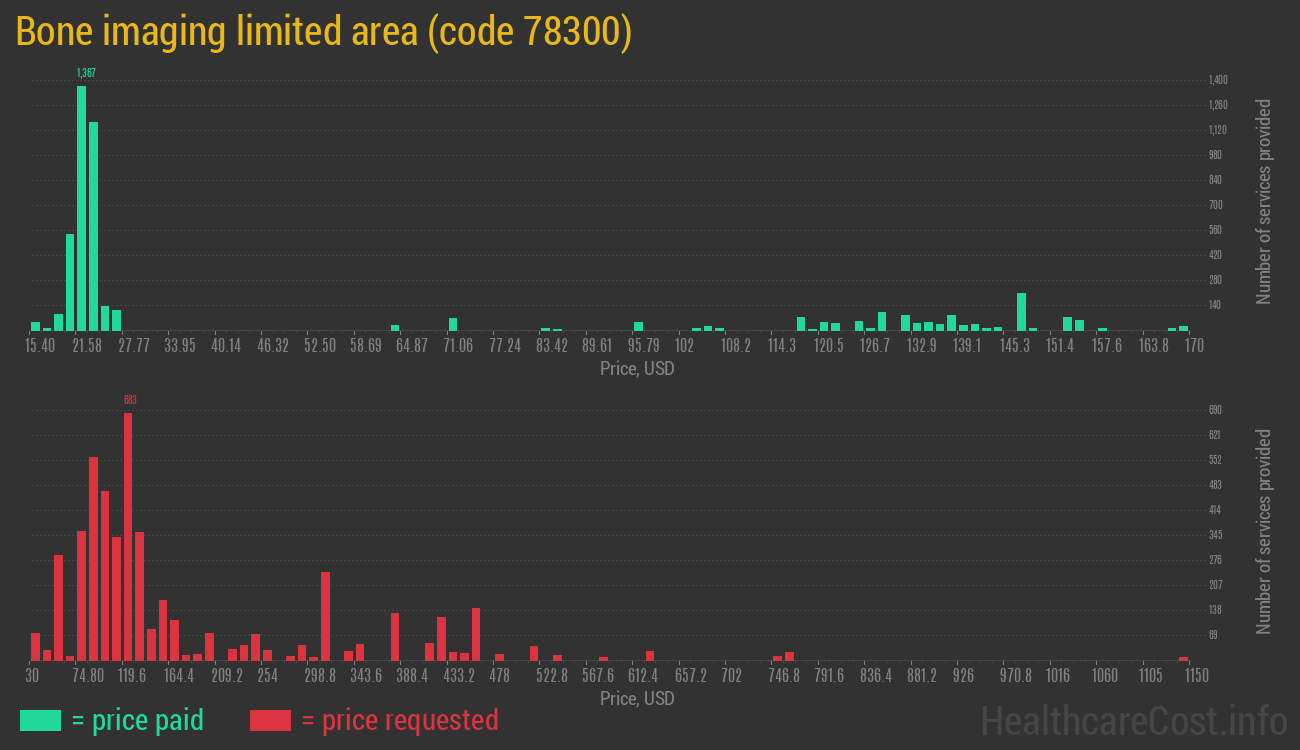Click the 21.58 tick on upper x-axis
This screenshot has width=1300, height=750.
pyautogui.click(x=87, y=346)
